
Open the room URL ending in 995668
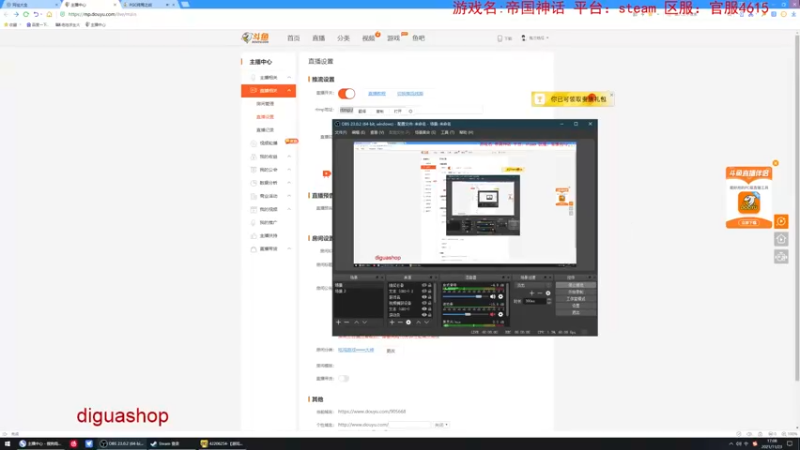tap(371, 412)
